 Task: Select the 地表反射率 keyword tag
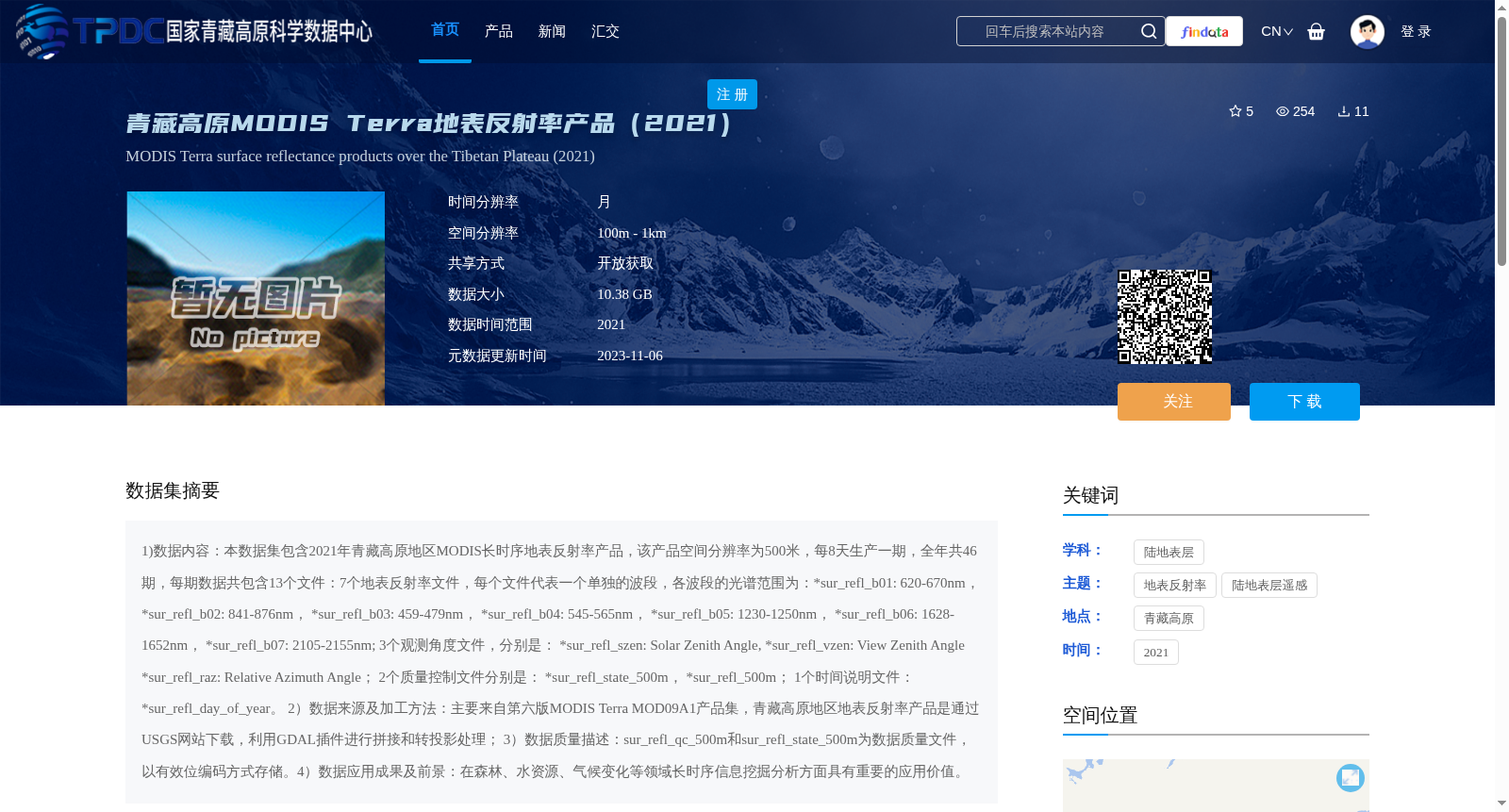[1175, 585]
